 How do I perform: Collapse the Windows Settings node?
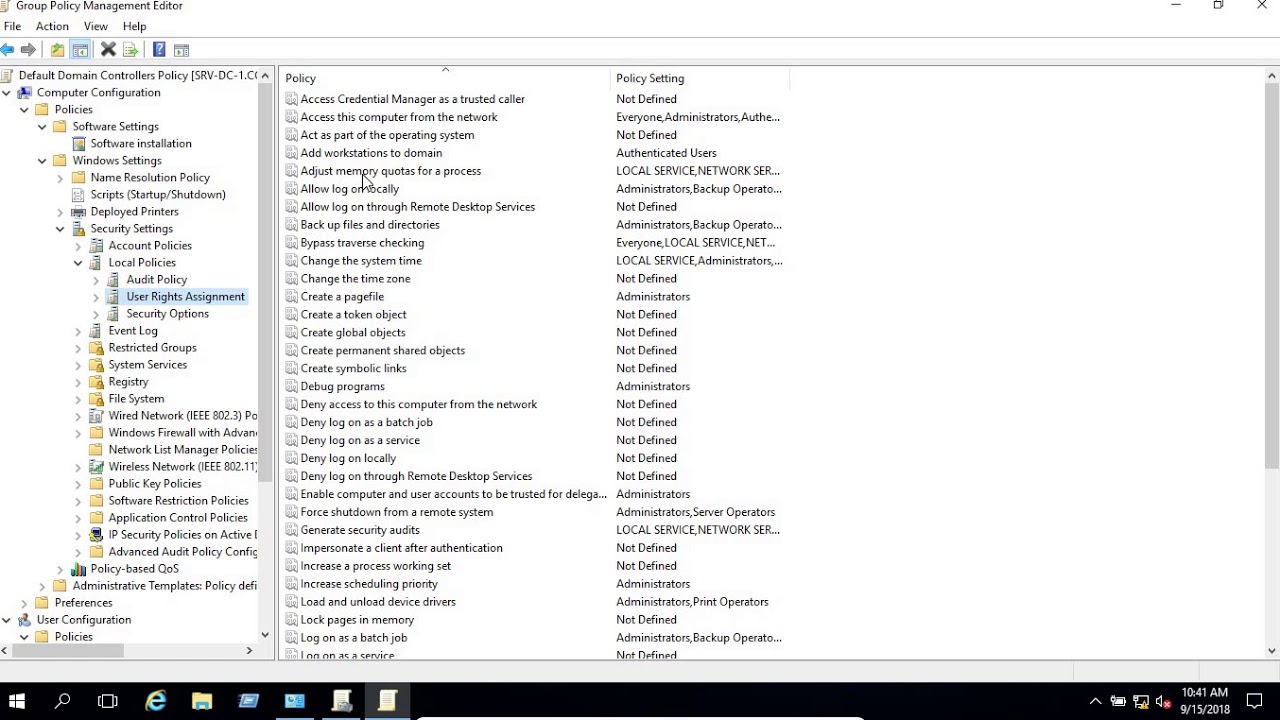[42, 160]
